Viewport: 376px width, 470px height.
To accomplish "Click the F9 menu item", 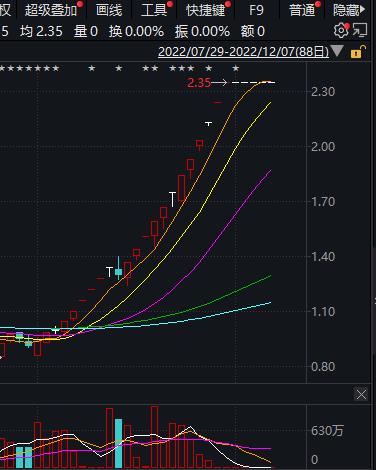I will click(x=256, y=10).
